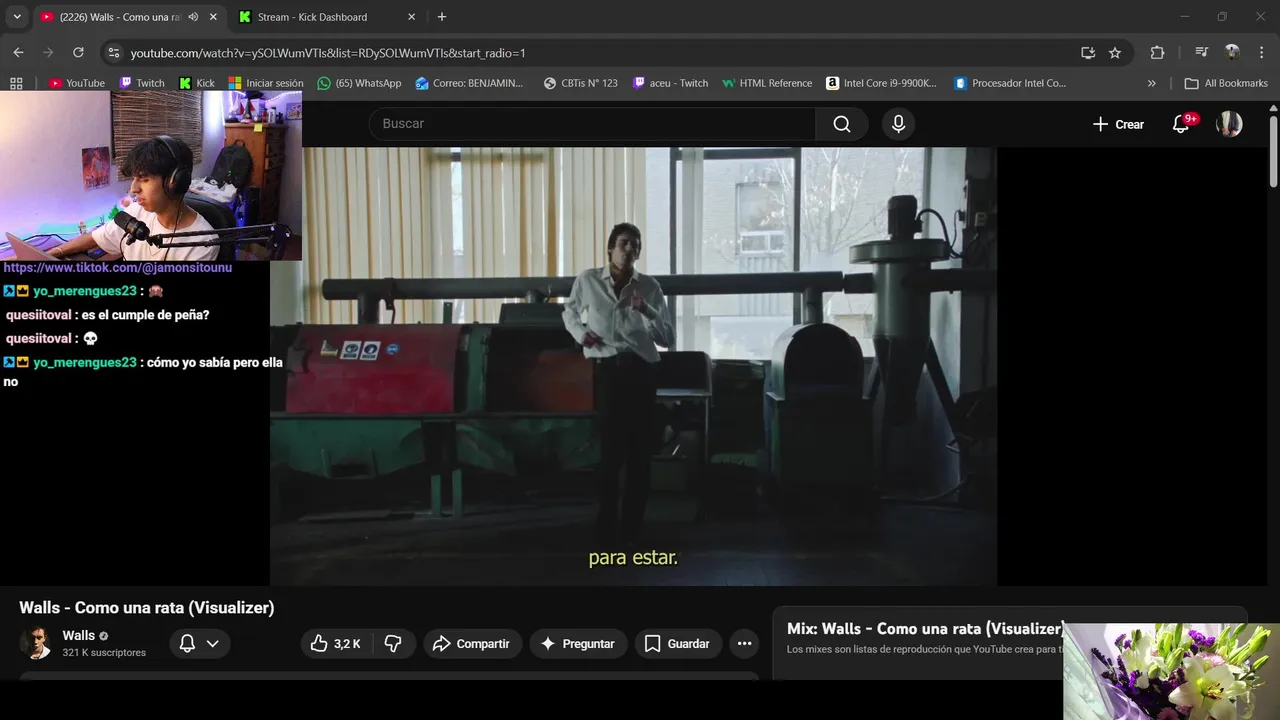Mute the YouTube tab audio speaker icon
The height and width of the screenshot is (720, 1280).
193,17
